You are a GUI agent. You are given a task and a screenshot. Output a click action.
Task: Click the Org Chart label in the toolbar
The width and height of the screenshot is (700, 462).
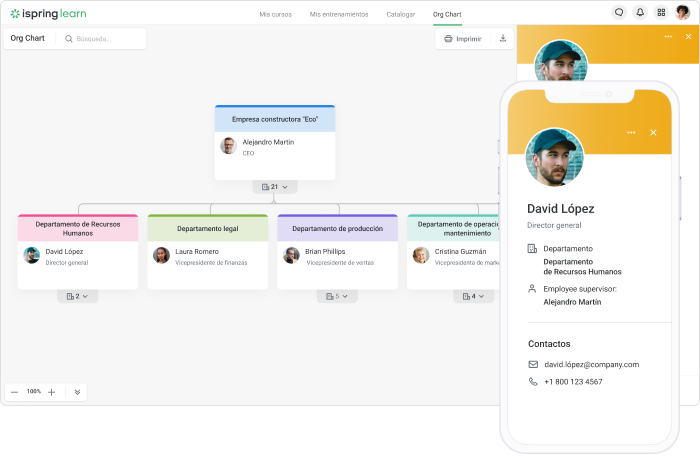tap(28, 38)
